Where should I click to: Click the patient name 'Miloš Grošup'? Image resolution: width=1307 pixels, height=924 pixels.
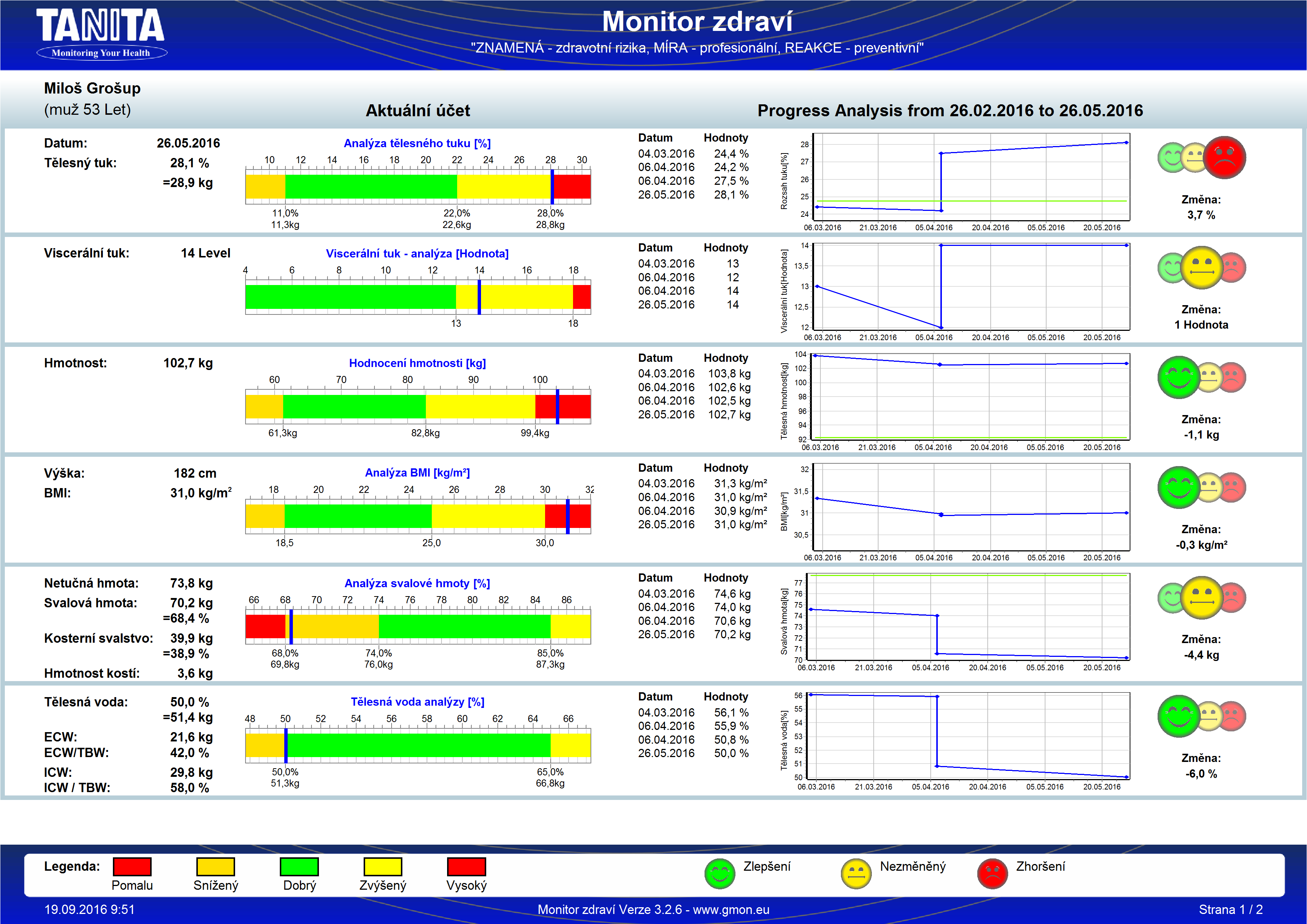tap(92, 88)
